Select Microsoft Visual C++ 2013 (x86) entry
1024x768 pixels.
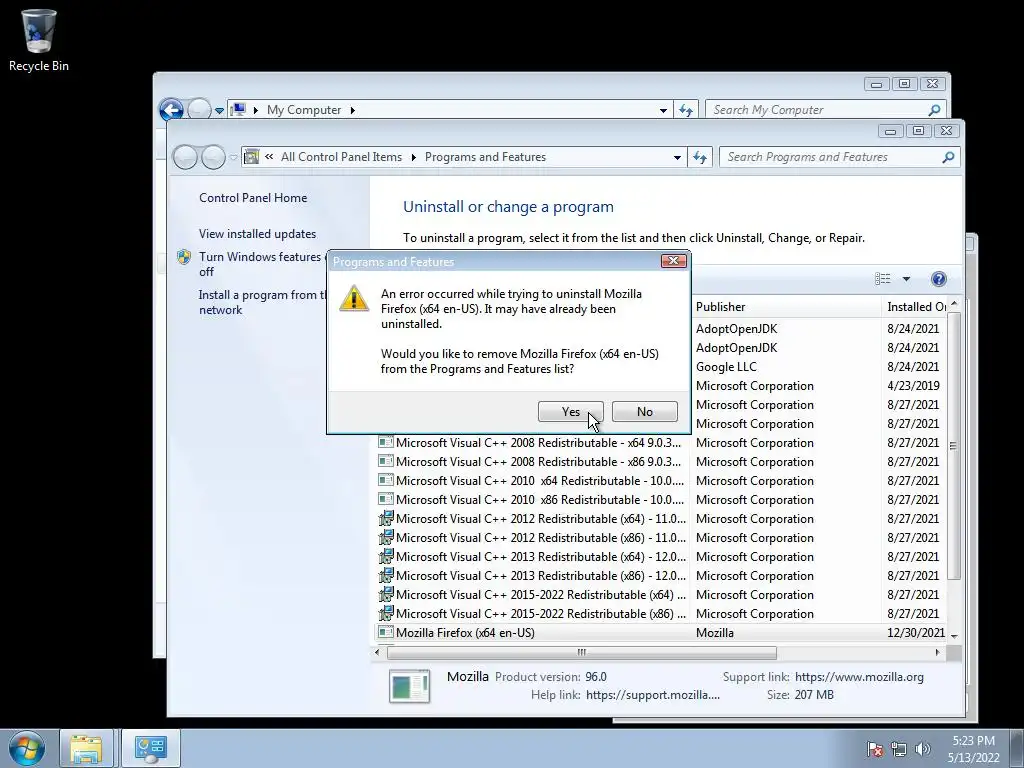point(662,575)
